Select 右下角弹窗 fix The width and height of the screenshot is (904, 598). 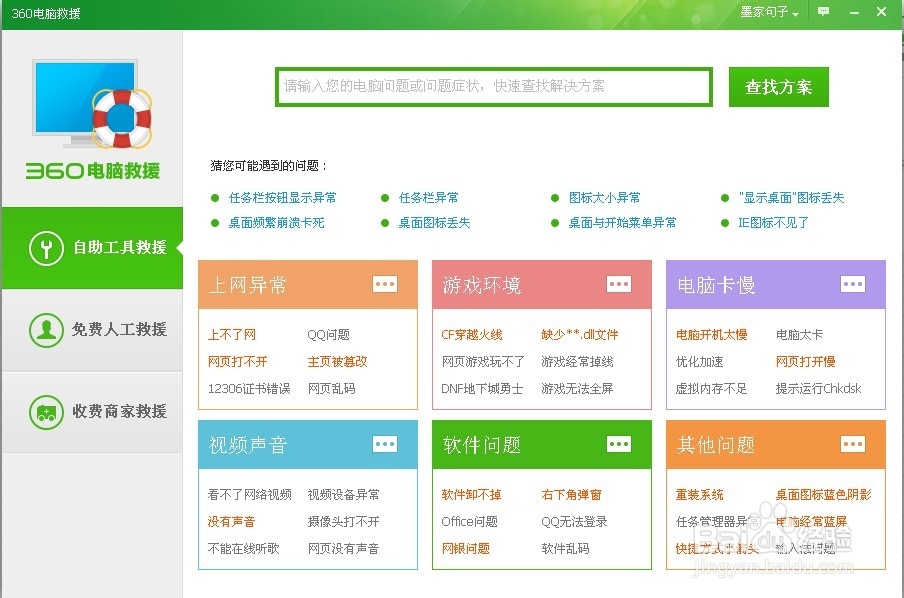571,494
